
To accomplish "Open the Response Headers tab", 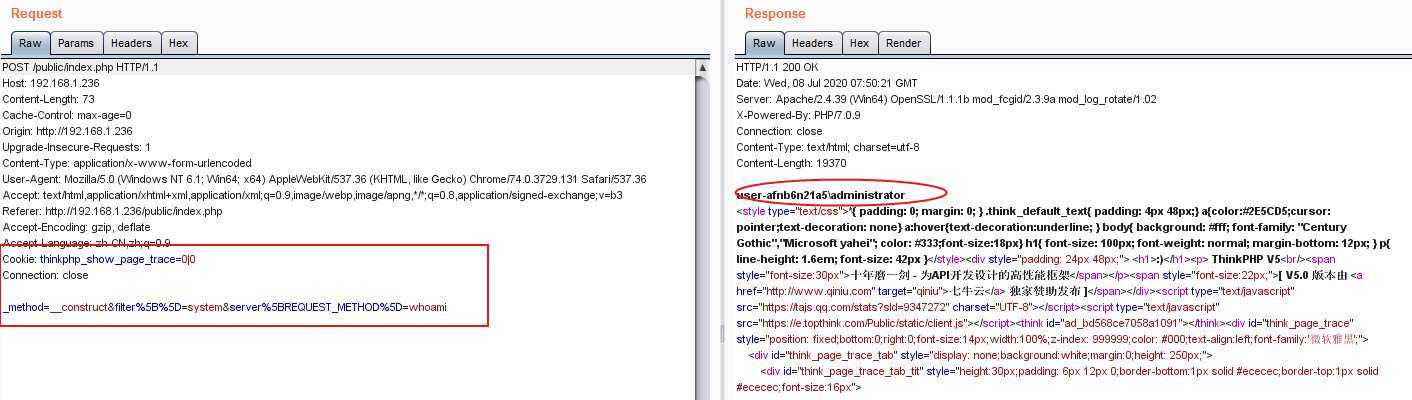I will coord(812,43).
